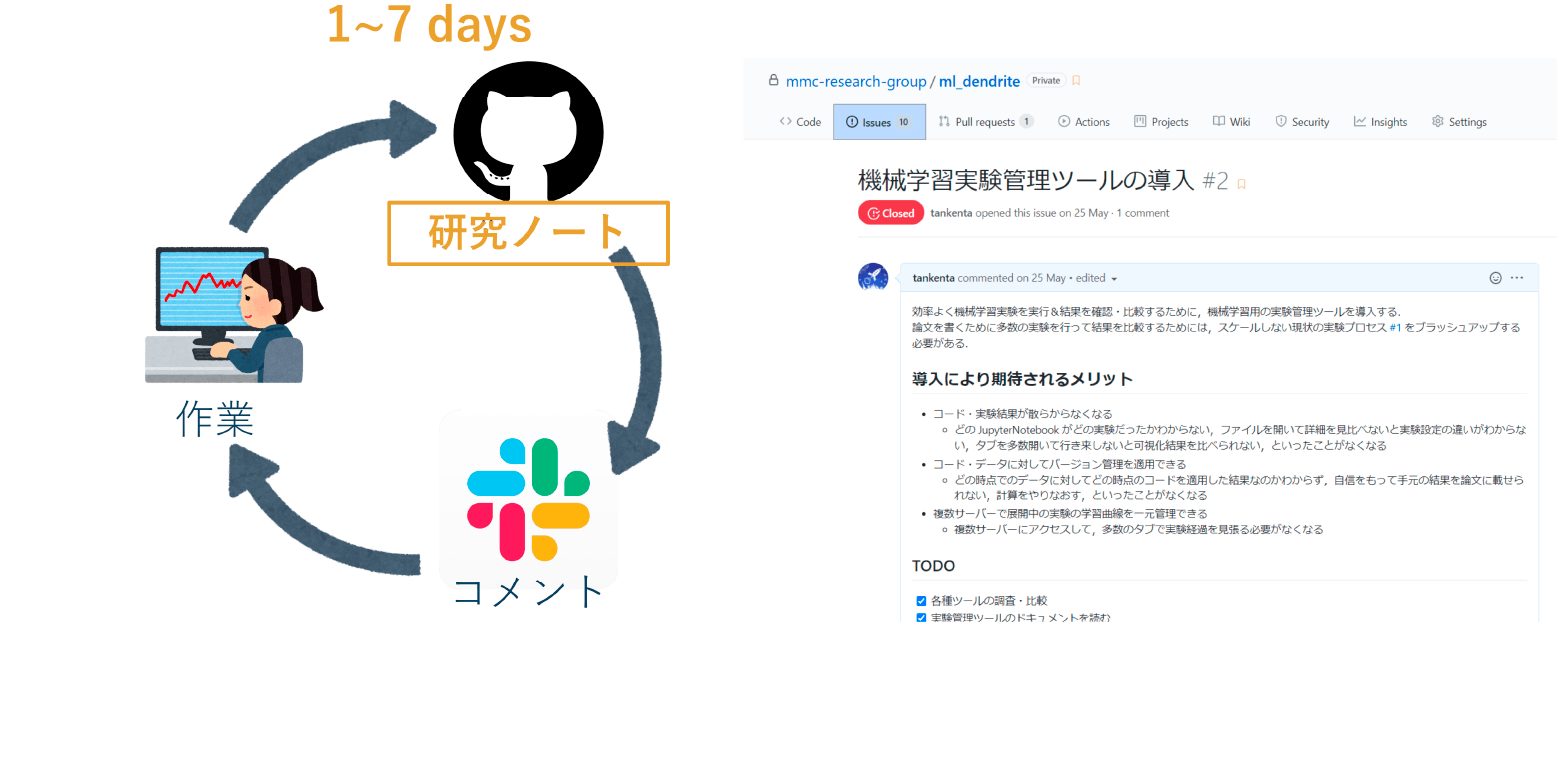Open the Code tab
Screen dimensions: 1560x776
pos(800,122)
